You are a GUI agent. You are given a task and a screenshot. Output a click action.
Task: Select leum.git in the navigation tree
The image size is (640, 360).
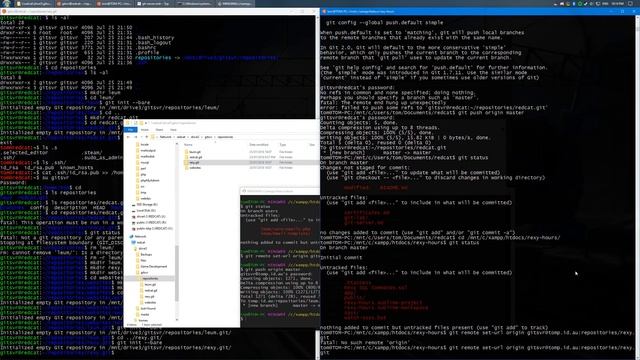(150, 284)
